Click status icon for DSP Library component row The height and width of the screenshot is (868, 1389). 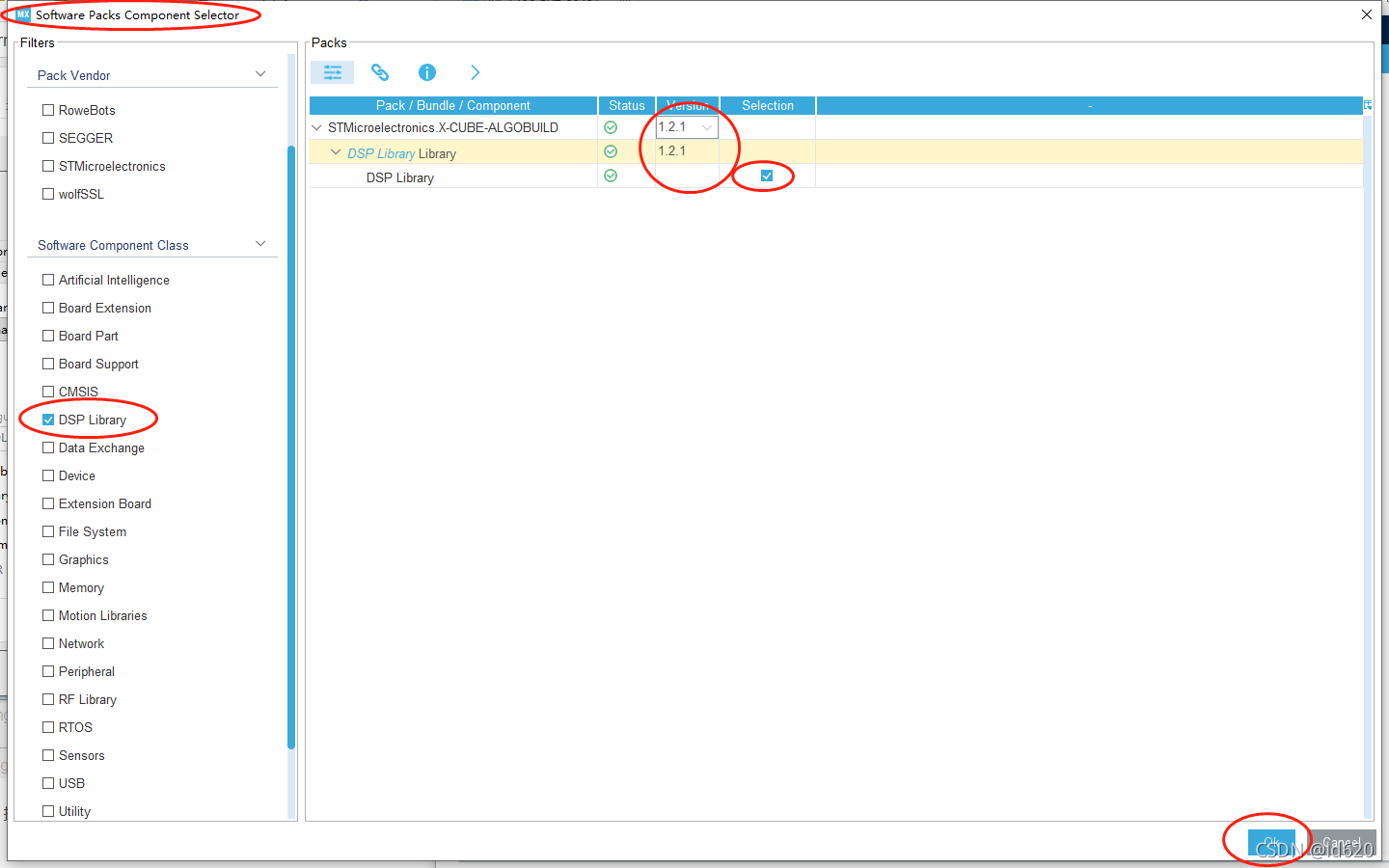click(x=611, y=176)
